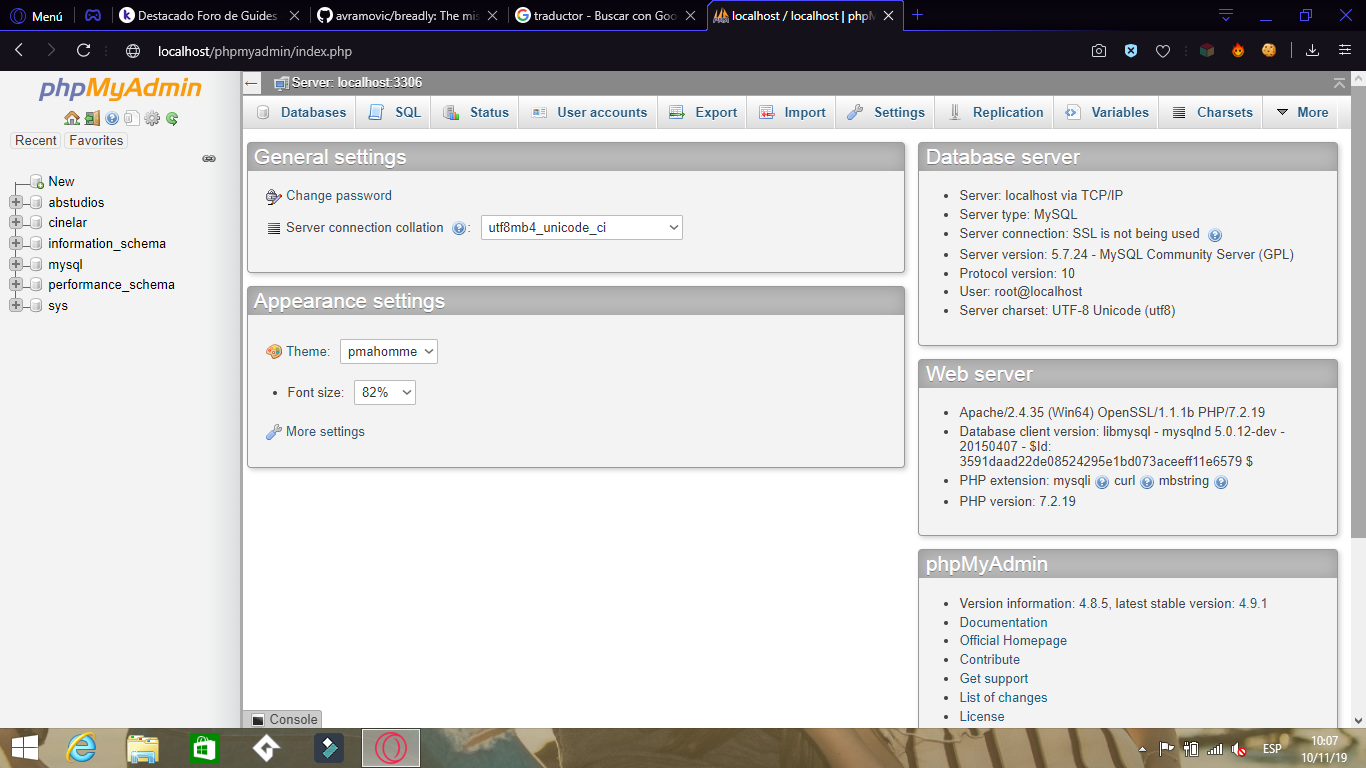Take a snapshot with the camera icon
Screen dimensions: 1366x768
1099,51
